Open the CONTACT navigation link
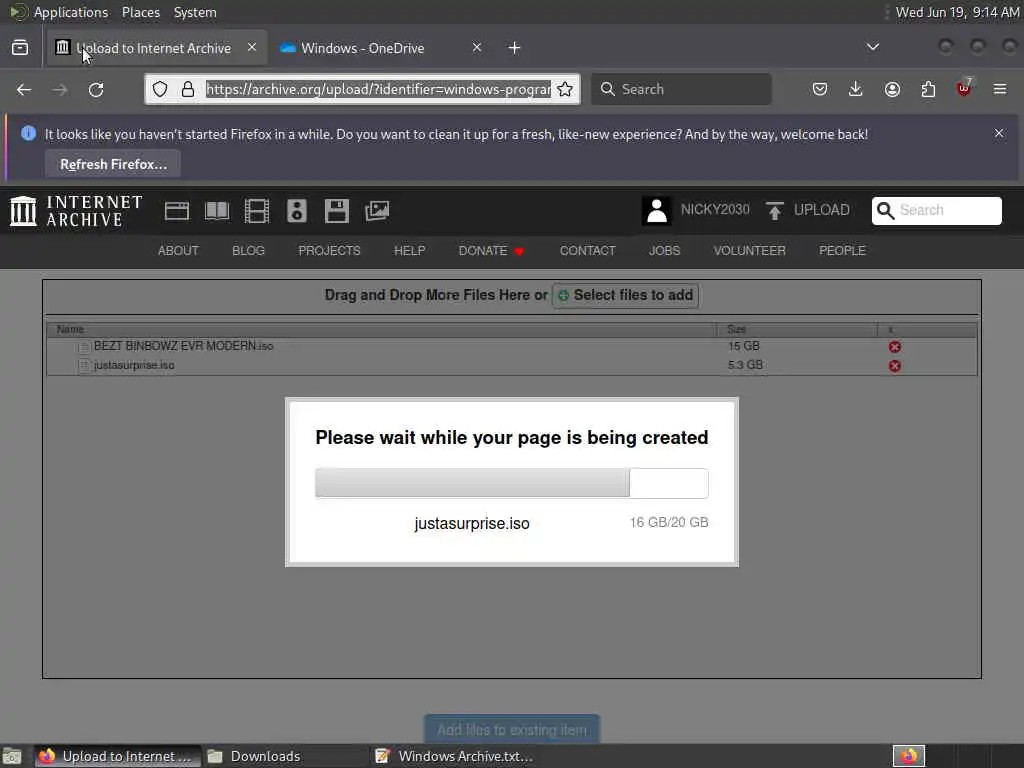The image size is (1024, 768). [x=587, y=251]
